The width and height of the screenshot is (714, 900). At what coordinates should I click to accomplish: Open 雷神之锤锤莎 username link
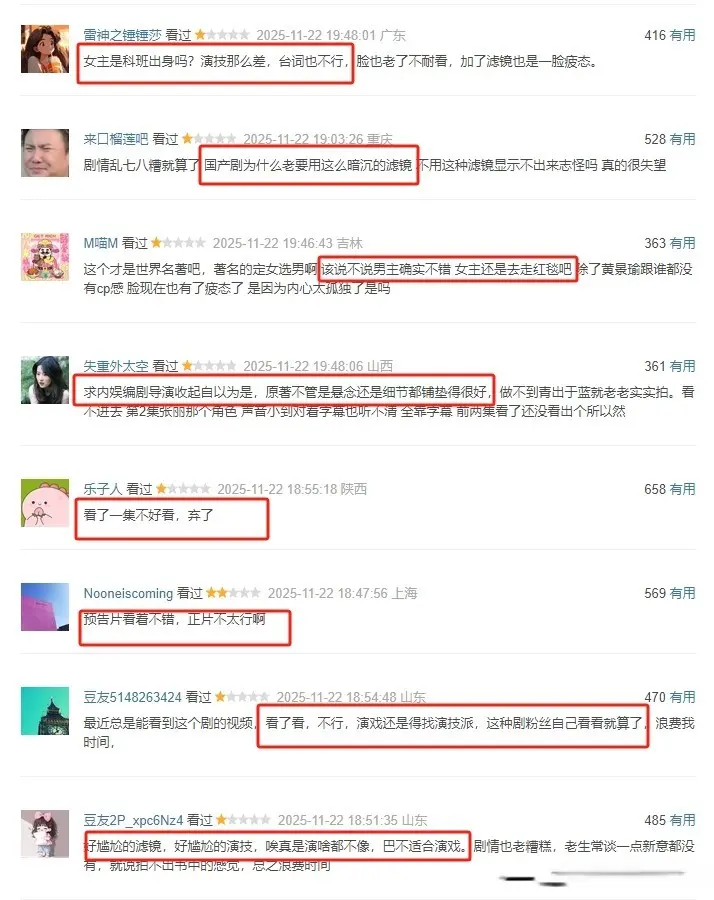(x=122, y=35)
